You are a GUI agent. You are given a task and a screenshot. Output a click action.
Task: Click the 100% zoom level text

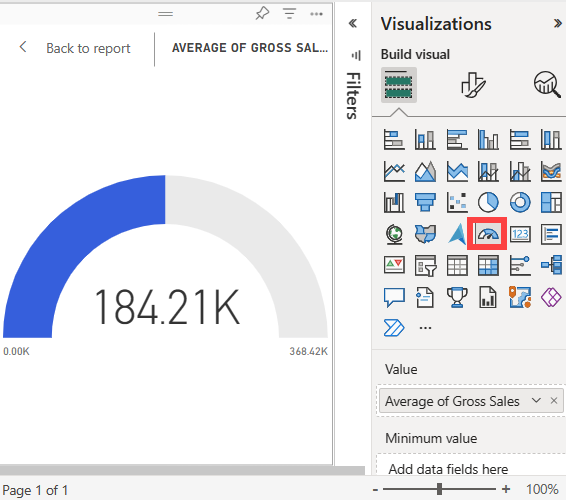tap(542, 490)
